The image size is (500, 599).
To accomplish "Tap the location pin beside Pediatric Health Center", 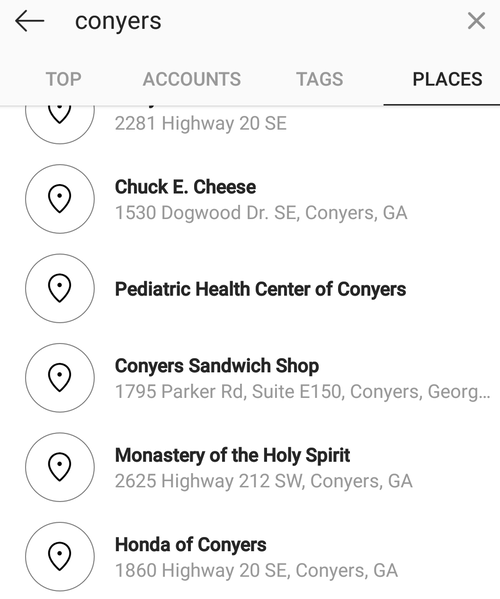I will click(x=60, y=288).
